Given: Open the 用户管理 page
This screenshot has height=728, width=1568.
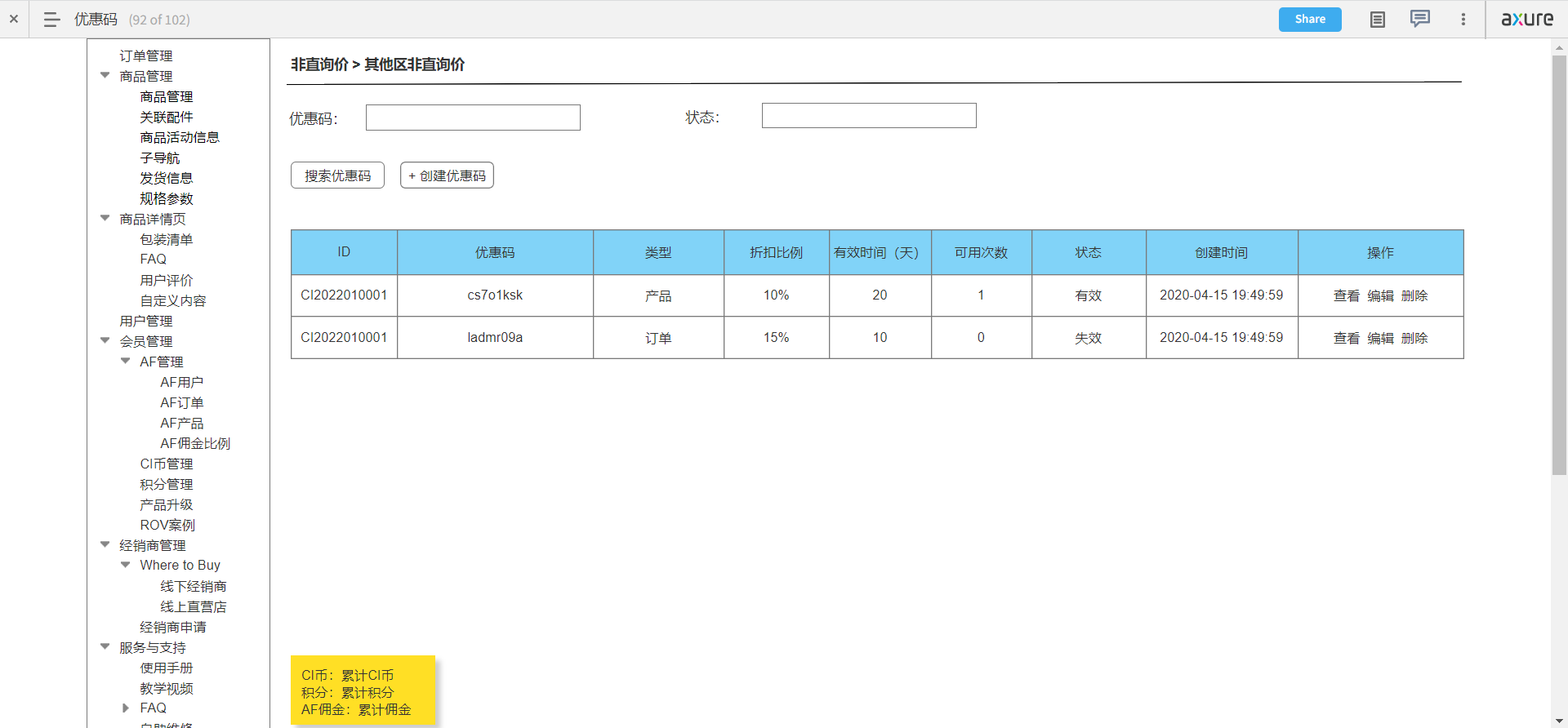Looking at the screenshot, I should (146, 321).
